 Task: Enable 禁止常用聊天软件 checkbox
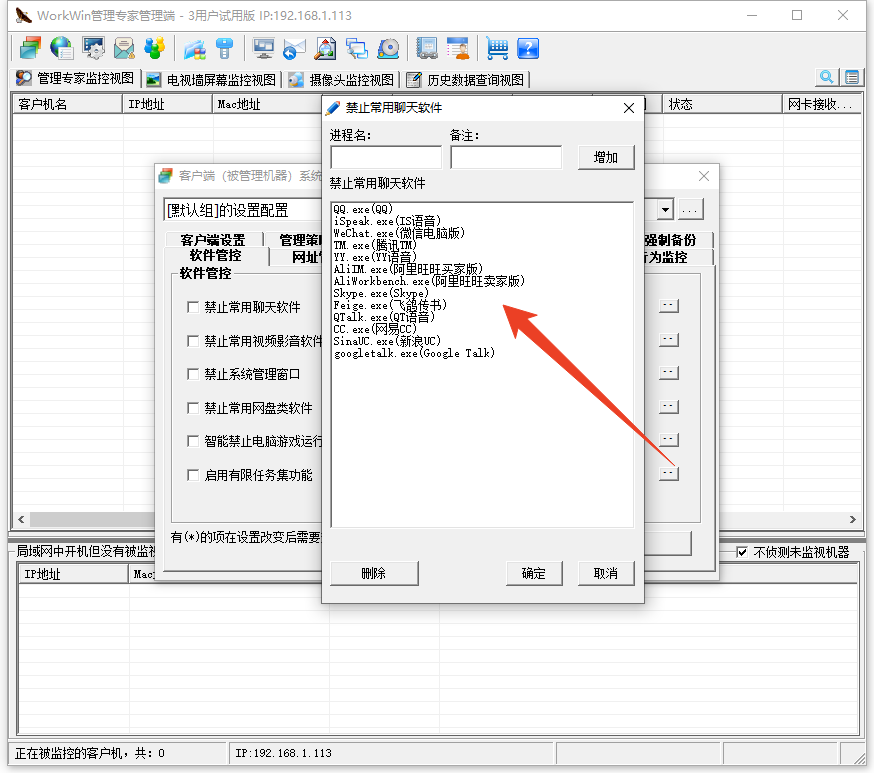click(x=194, y=307)
